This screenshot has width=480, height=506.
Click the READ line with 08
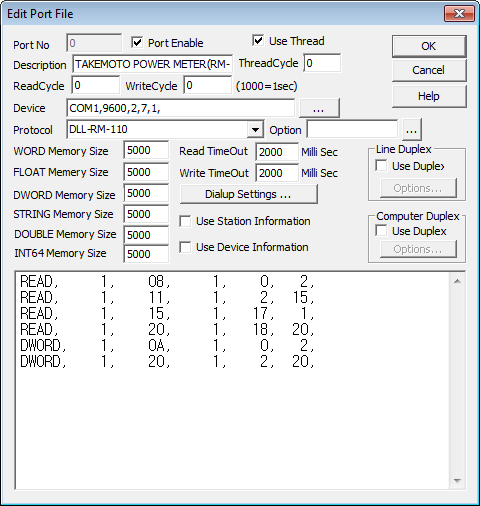tap(167, 282)
